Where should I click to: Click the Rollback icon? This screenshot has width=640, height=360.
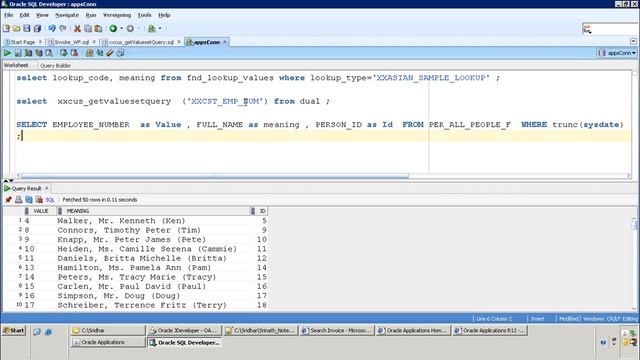(74, 53)
